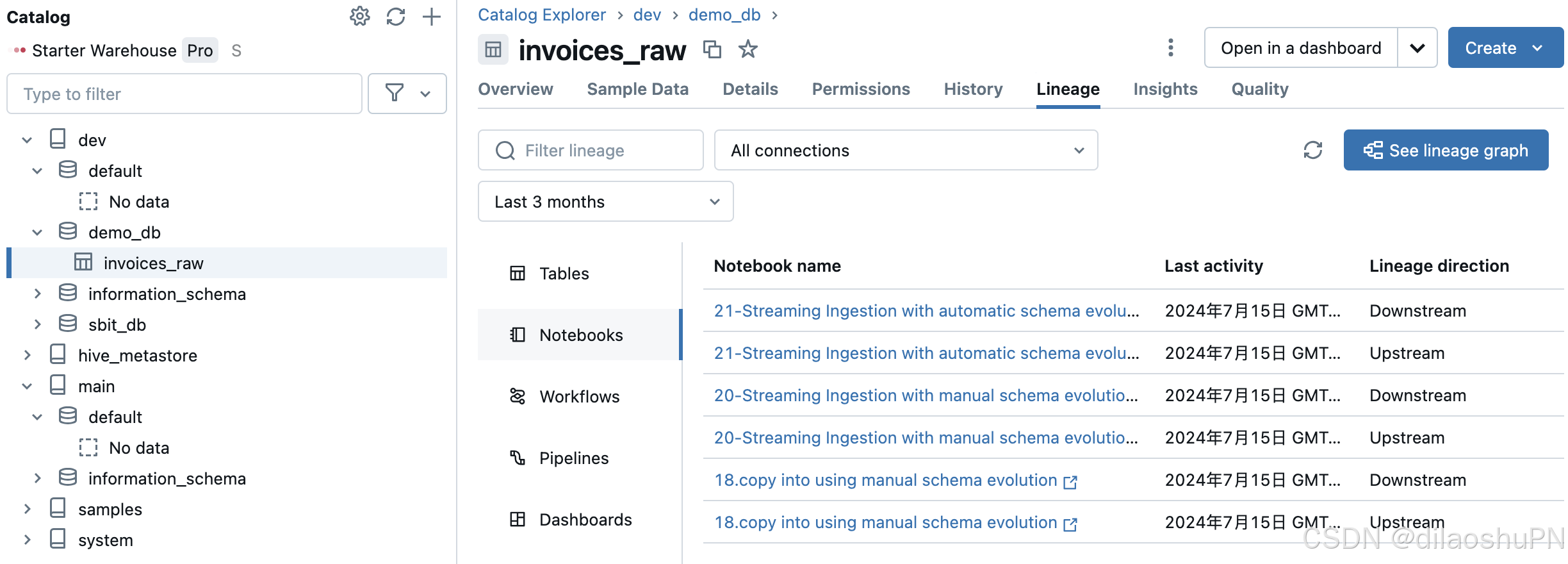Click the Pipelines lineage category icon

(518, 458)
